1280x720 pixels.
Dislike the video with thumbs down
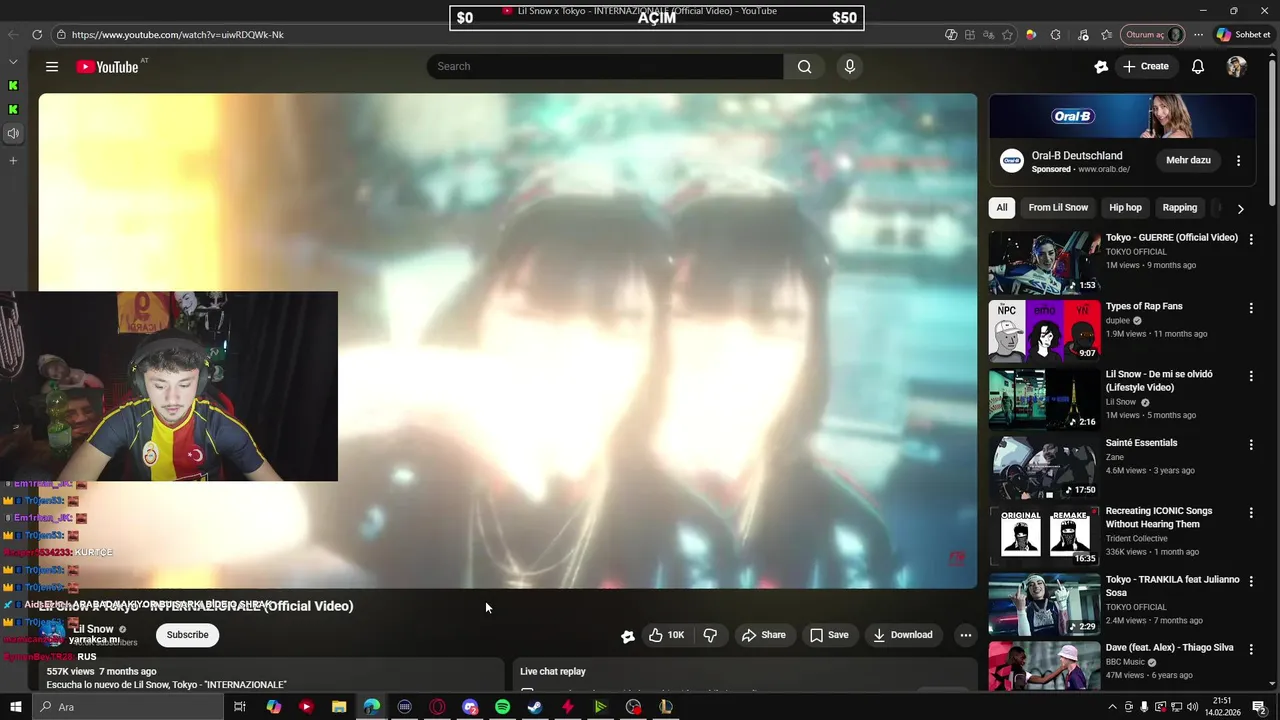(710, 635)
